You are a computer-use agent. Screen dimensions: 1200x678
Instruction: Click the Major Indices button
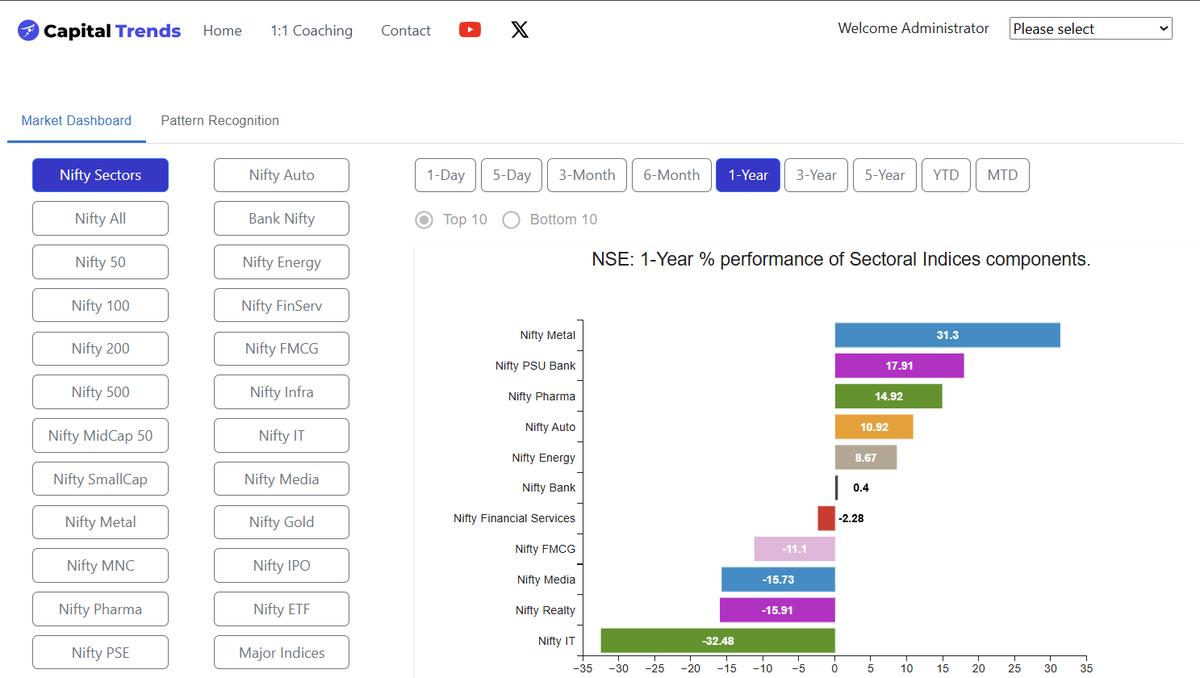(282, 652)
